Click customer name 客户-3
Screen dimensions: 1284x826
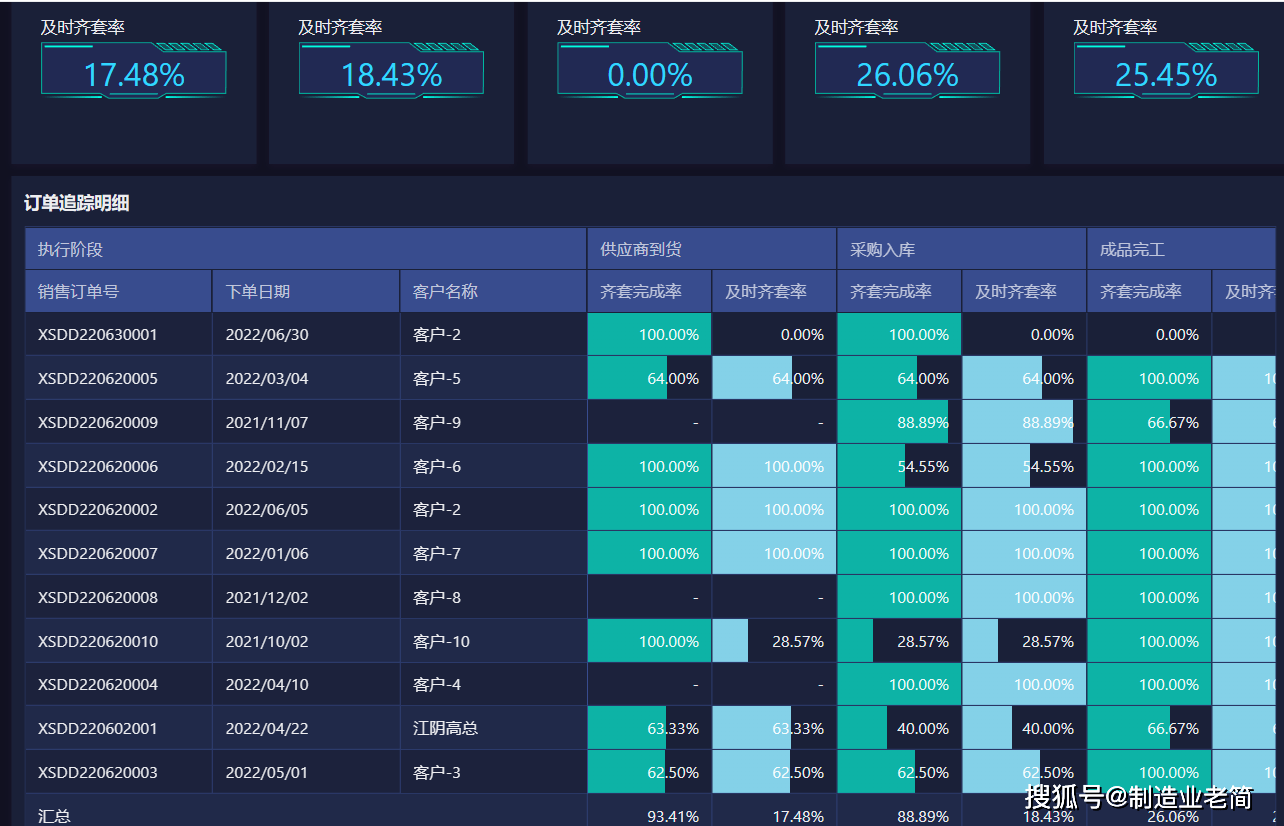[437, 773]
